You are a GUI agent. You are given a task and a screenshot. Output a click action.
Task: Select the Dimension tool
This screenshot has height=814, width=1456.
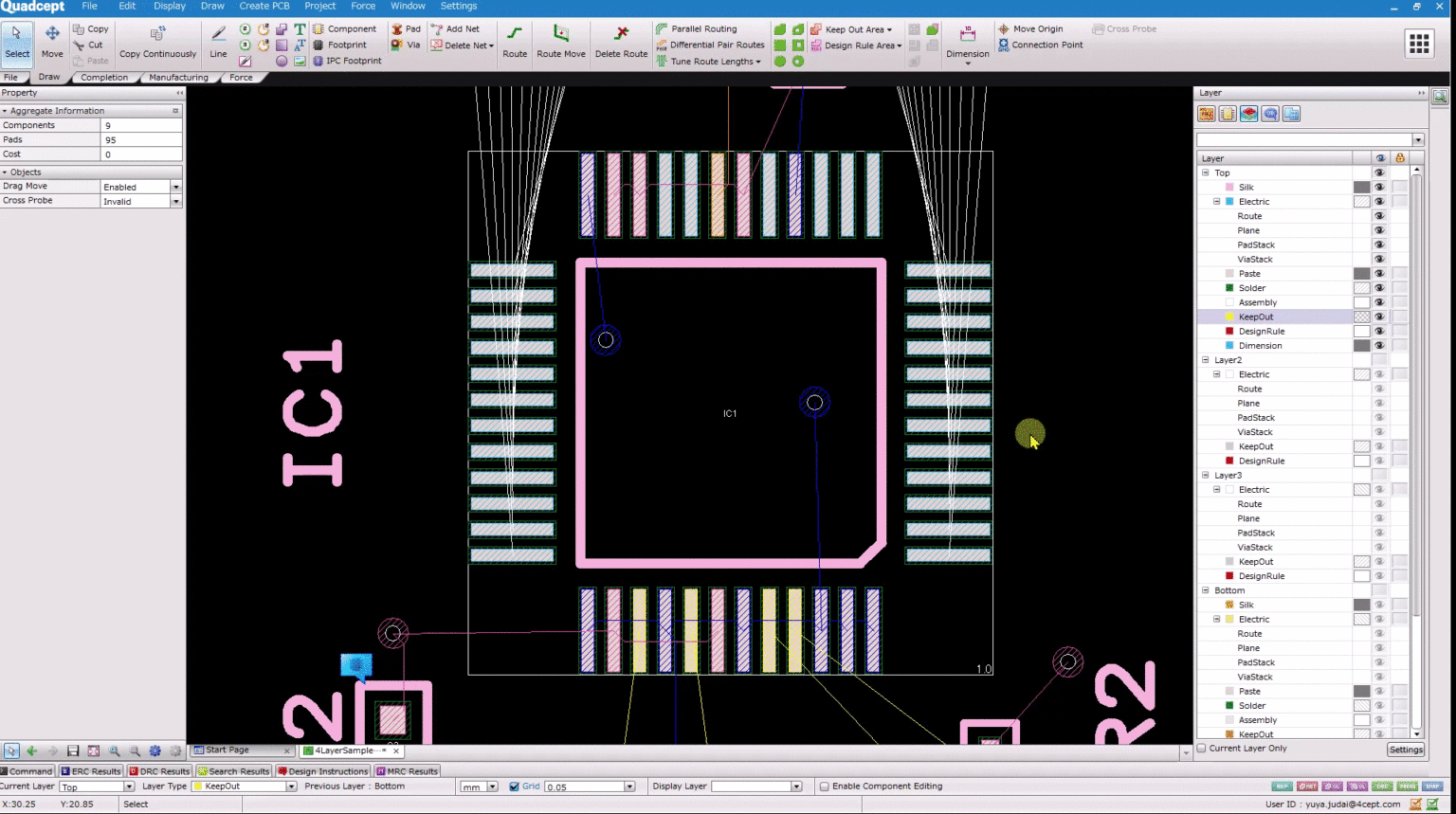tap(966, 40)
